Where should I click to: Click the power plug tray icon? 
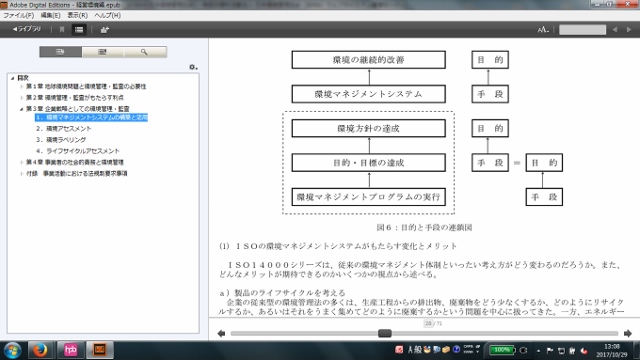(x=524, y=350)
